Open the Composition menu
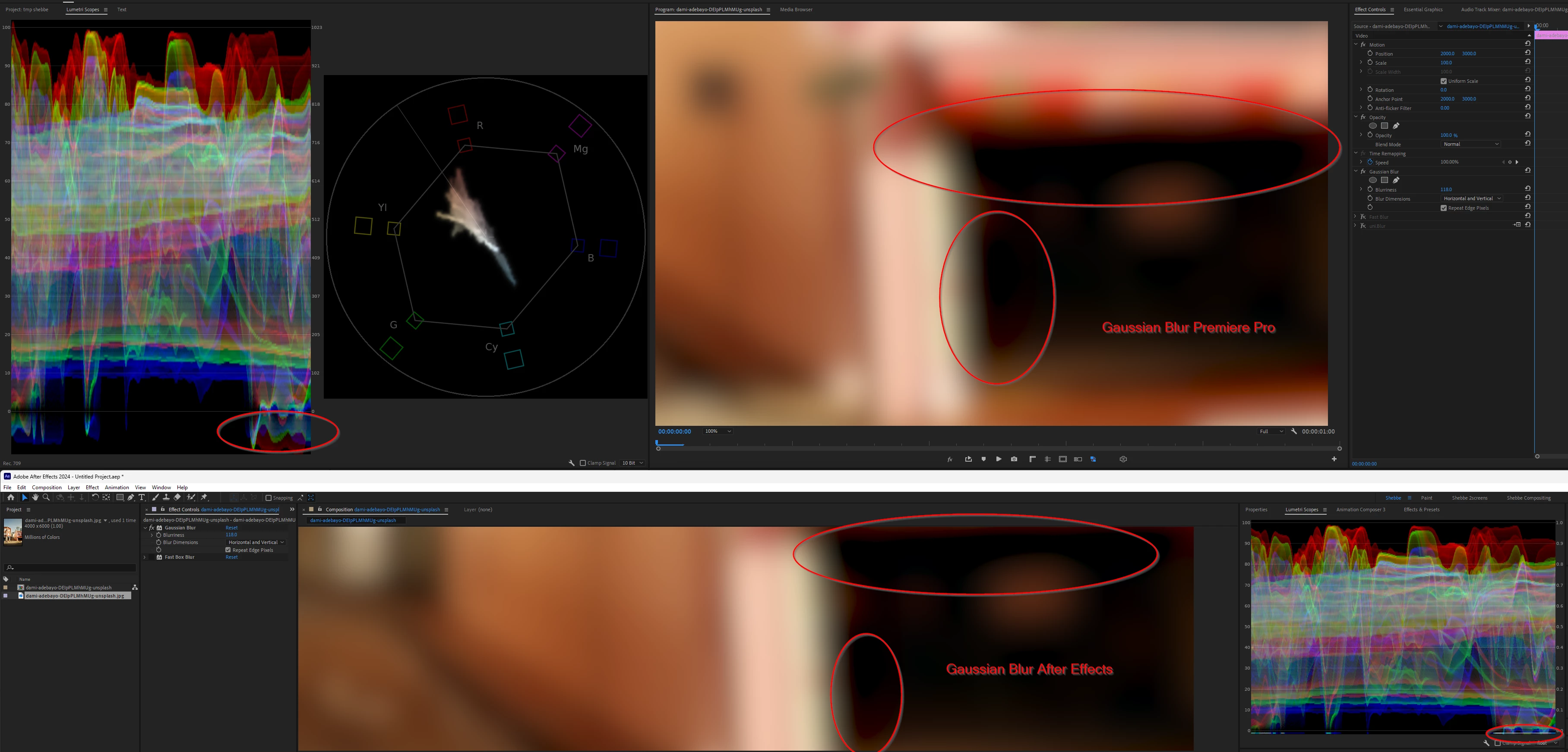The image size is (1568, 752). click(x=46, y=488)
